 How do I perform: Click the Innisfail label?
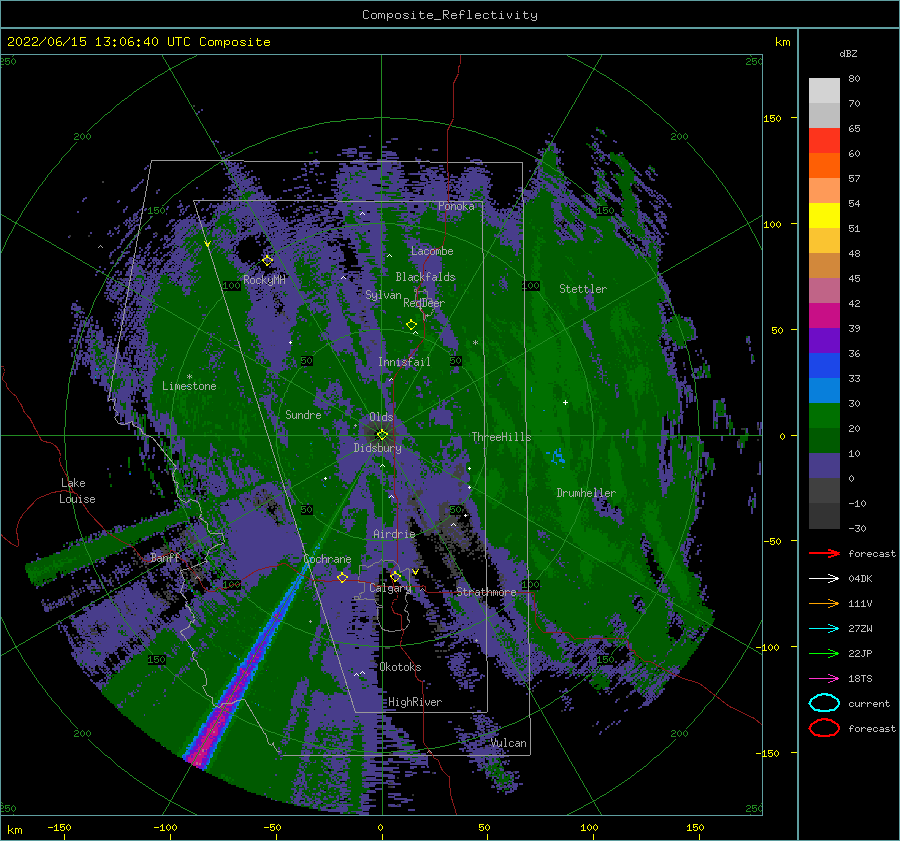(x=404, y=362)
